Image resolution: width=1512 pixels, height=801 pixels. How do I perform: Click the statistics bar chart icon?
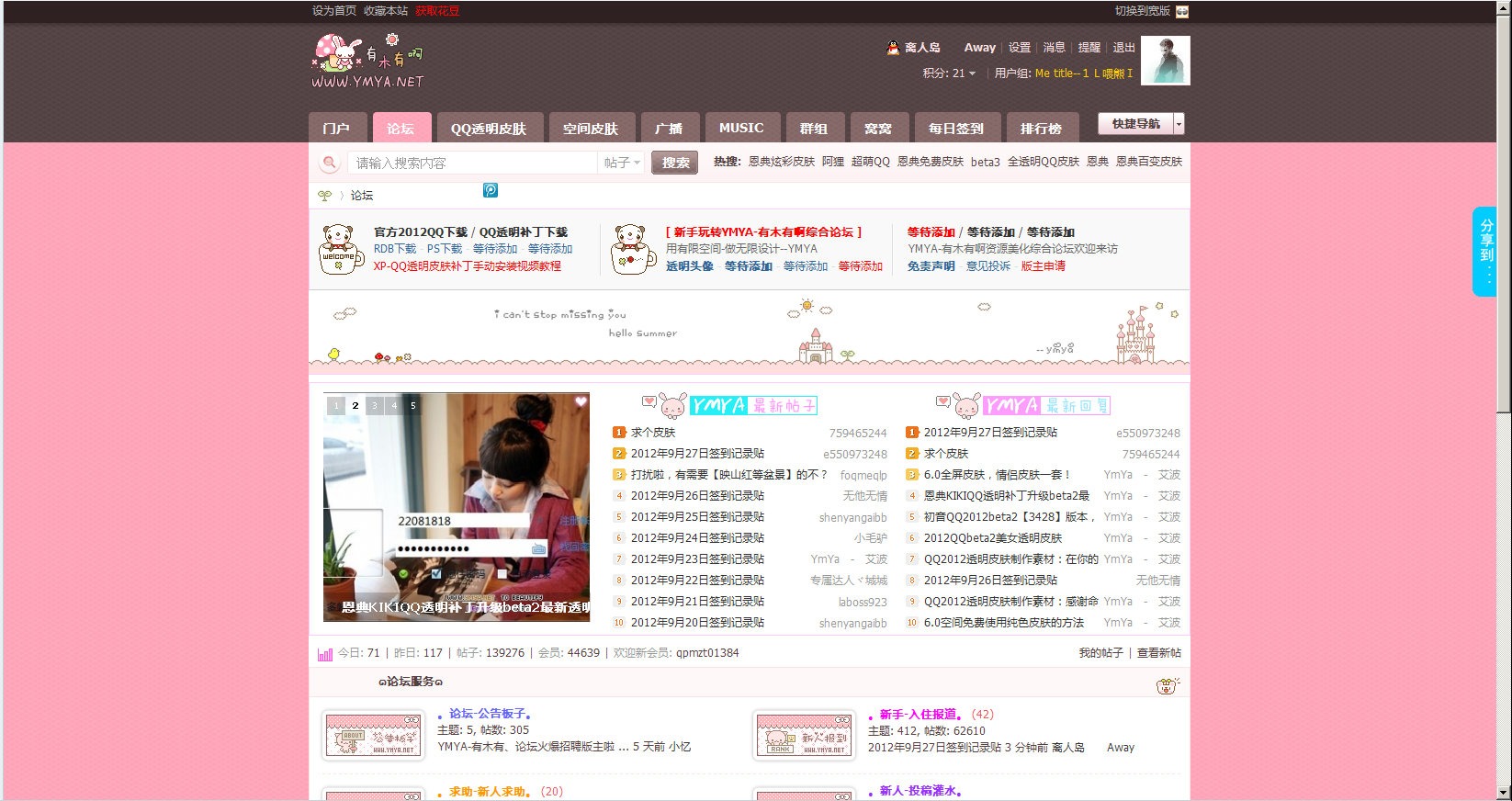[325, 654]
